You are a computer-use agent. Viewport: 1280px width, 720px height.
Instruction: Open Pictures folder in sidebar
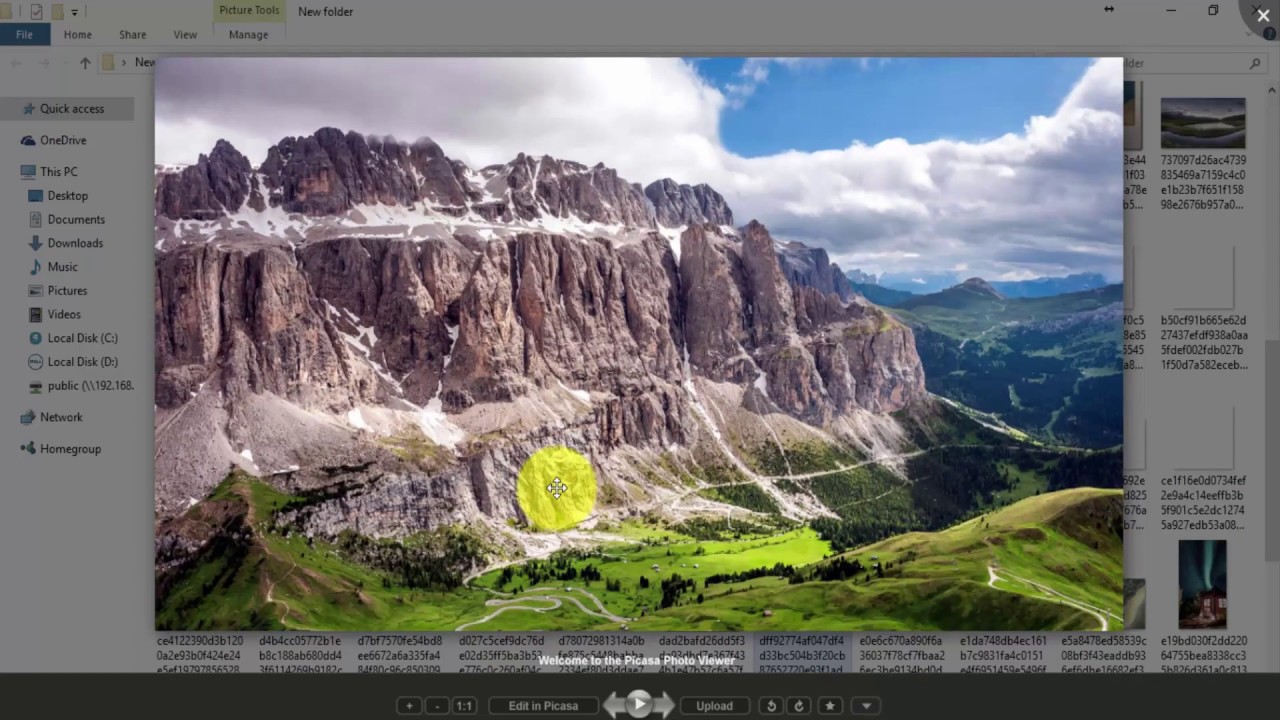[x=67, y=291]
